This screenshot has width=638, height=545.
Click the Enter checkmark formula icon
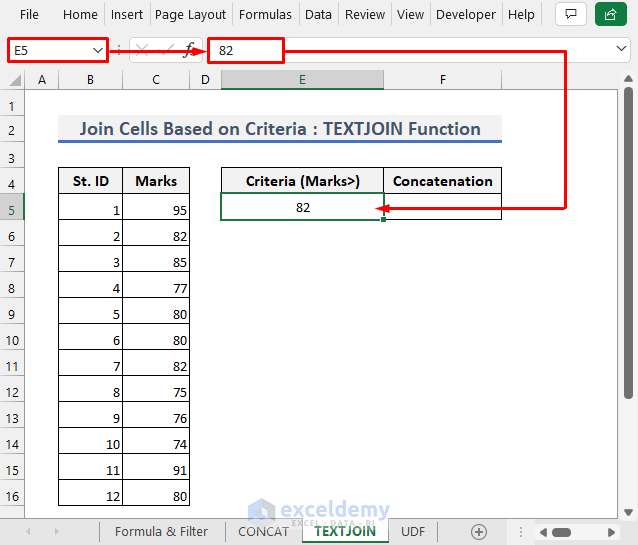tap(166, 50)
